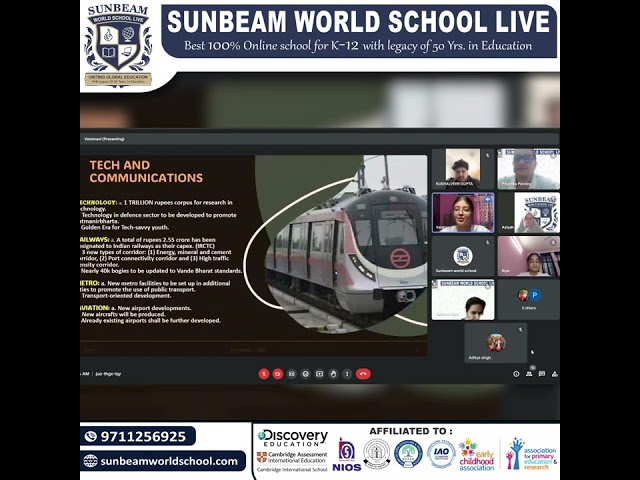Select Riya's video tile
Viewport: 640px width, 480px height.
pos(529,256)
